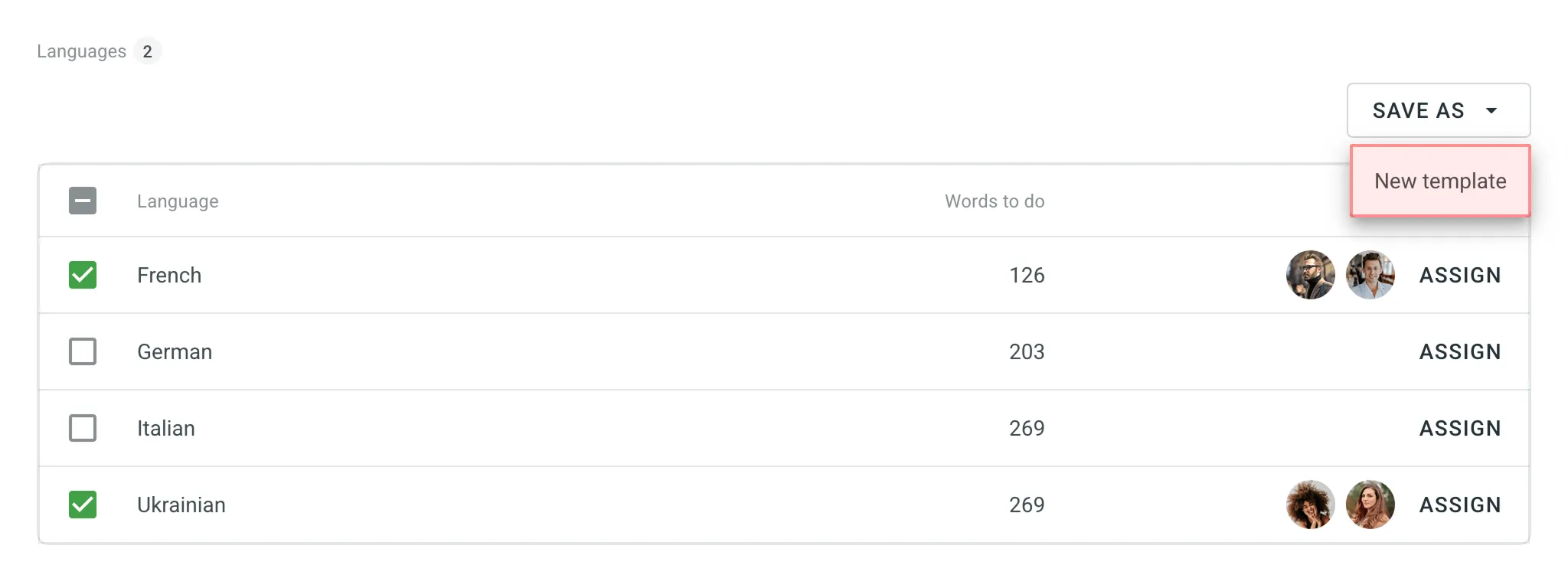Click the Words to do column header
This screenshot has width=1568, height=588.
[x=994, y=201]
